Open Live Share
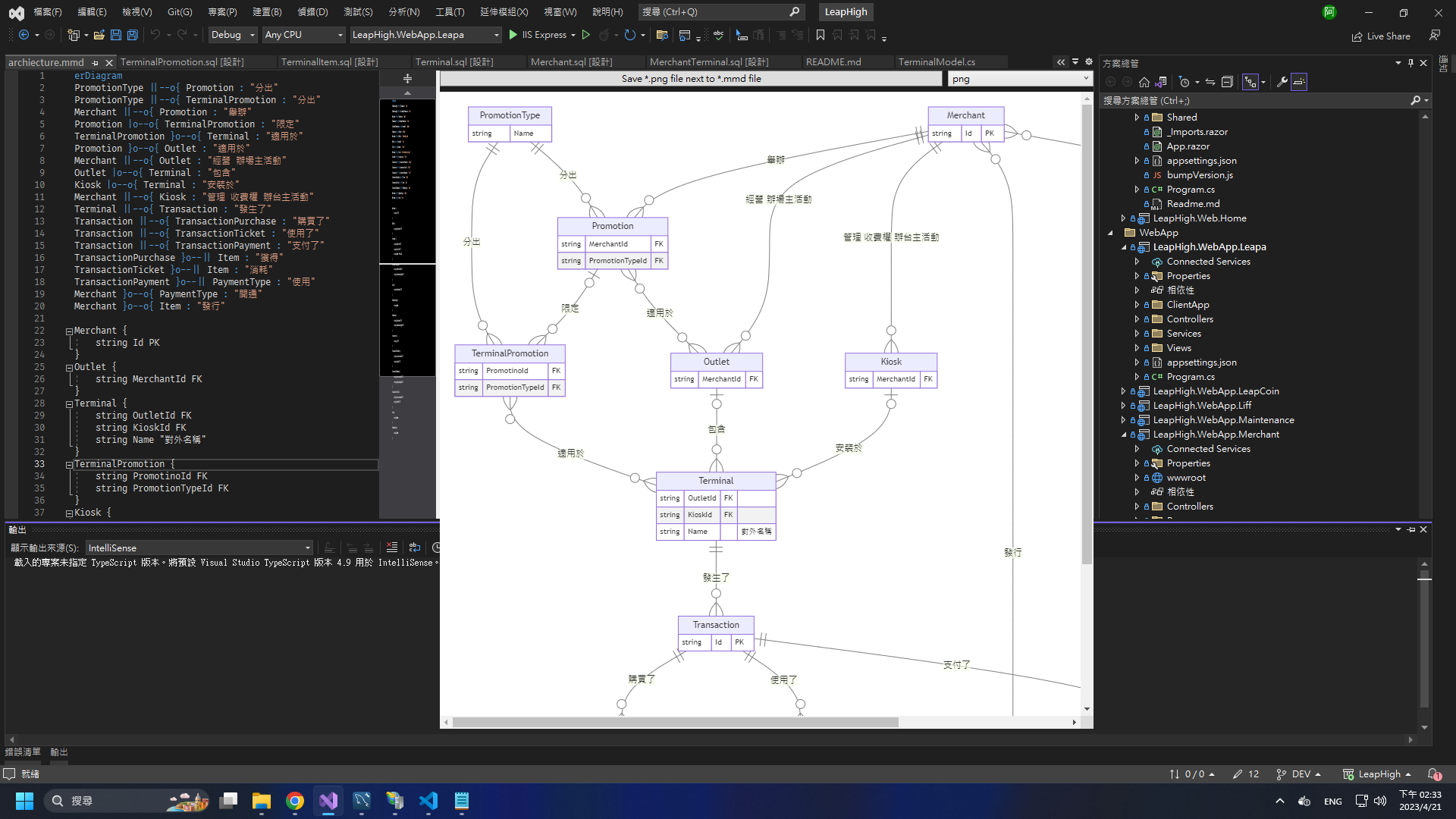 pyautogui.click(x=1381, y=36)
